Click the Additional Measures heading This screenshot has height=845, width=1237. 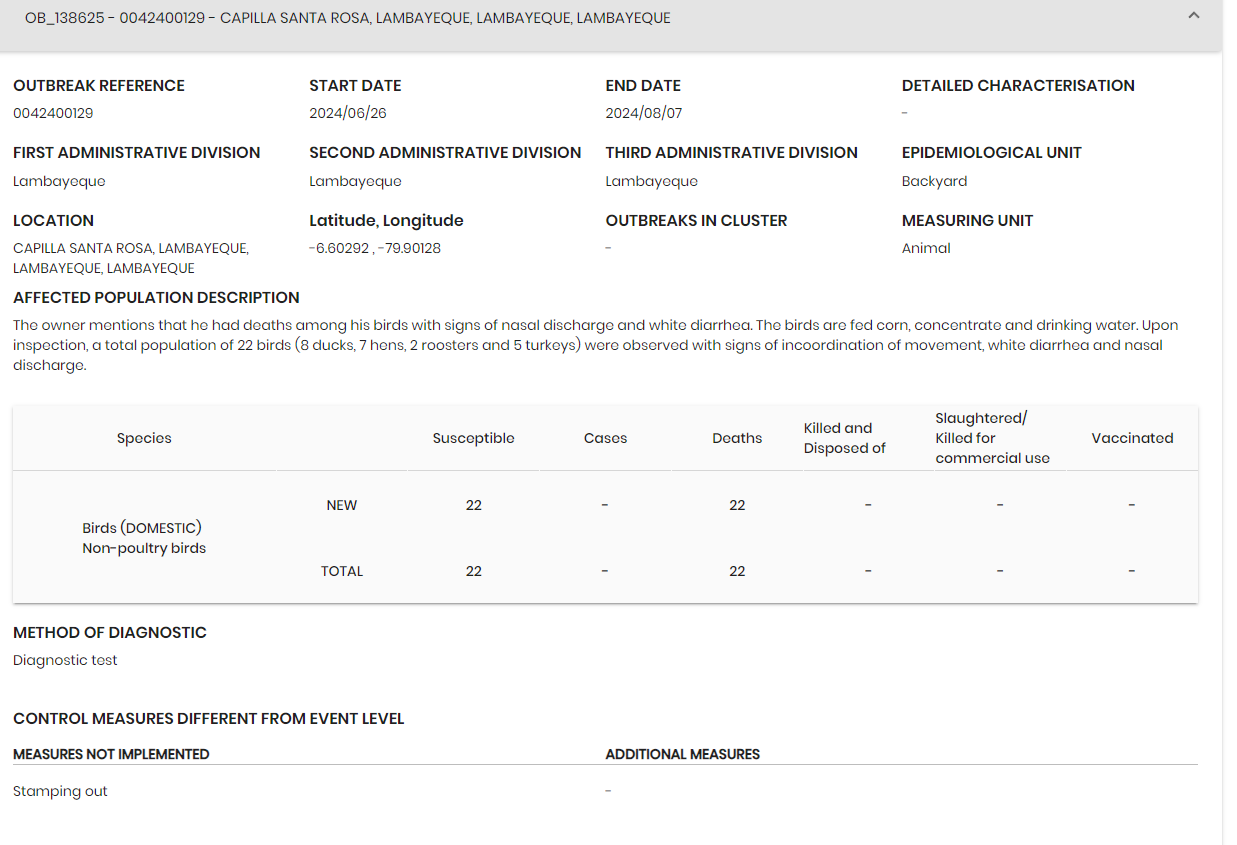(682, 754)
